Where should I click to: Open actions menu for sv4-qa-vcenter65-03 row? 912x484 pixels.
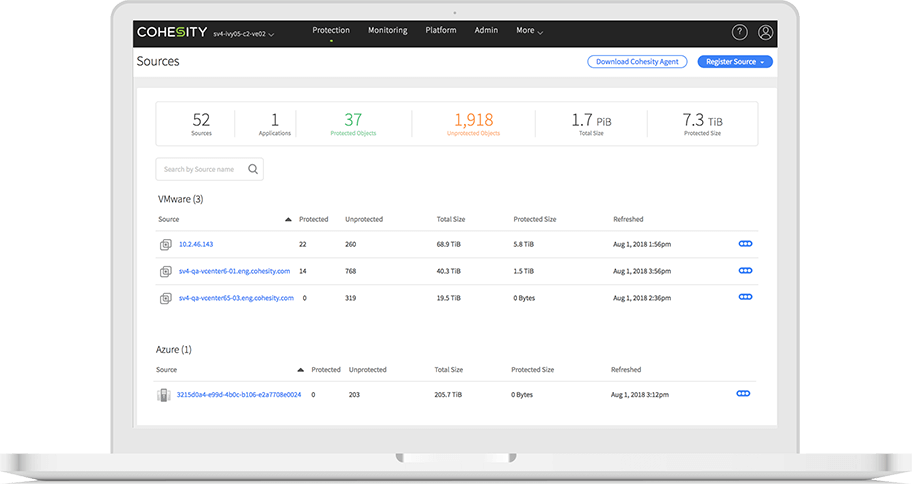(x=745, y=297)
